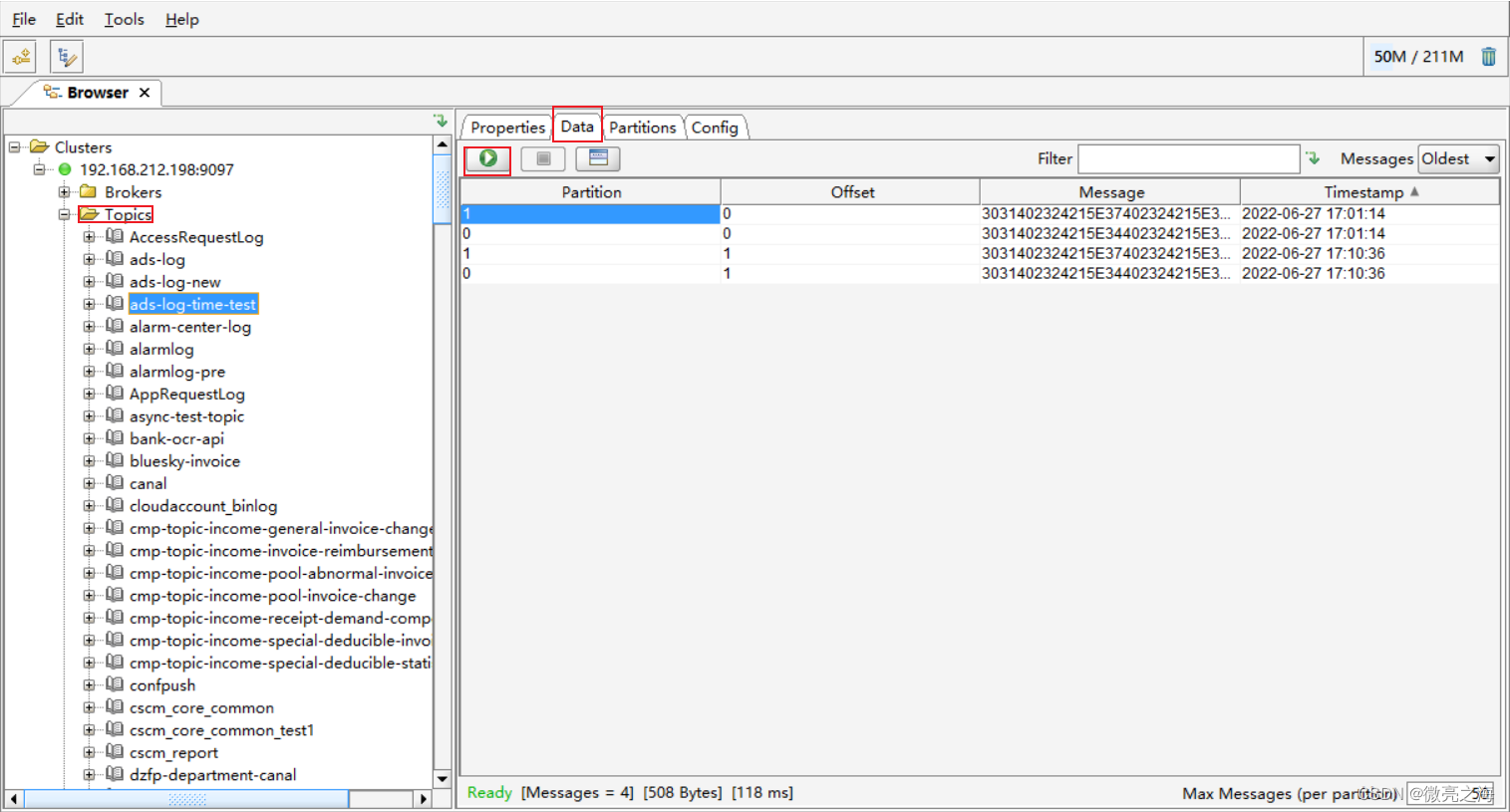The height and width of the screenshot is (812, 1510).
Task: Click the add cluster toolbar icon
Action: (21, 57)
